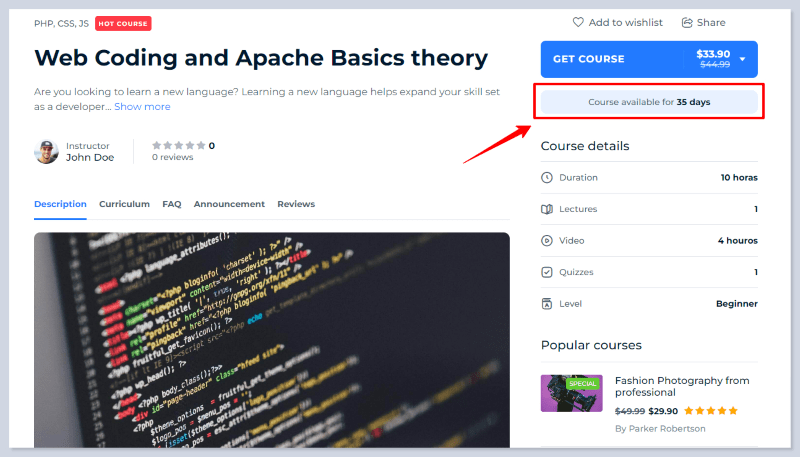The height and width of the screenshot is (457, 800).
Task: Click the John Doe instructor name
Action: (x=90, y=158)
